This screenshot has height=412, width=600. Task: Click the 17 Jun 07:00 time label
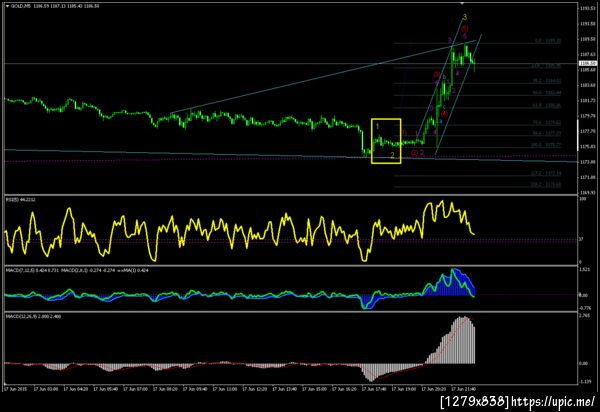point(135,389)
